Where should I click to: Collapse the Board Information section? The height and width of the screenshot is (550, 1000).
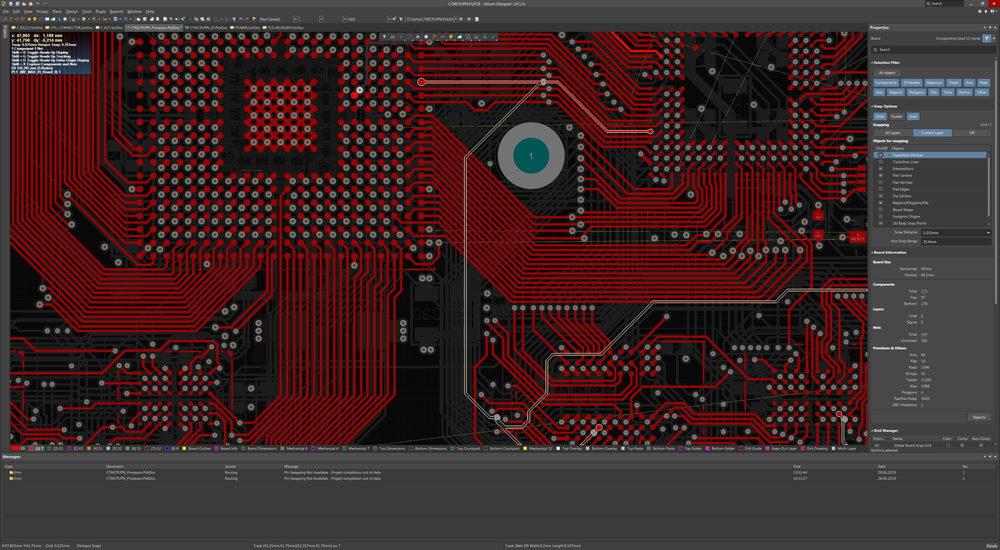pos(872,252)
